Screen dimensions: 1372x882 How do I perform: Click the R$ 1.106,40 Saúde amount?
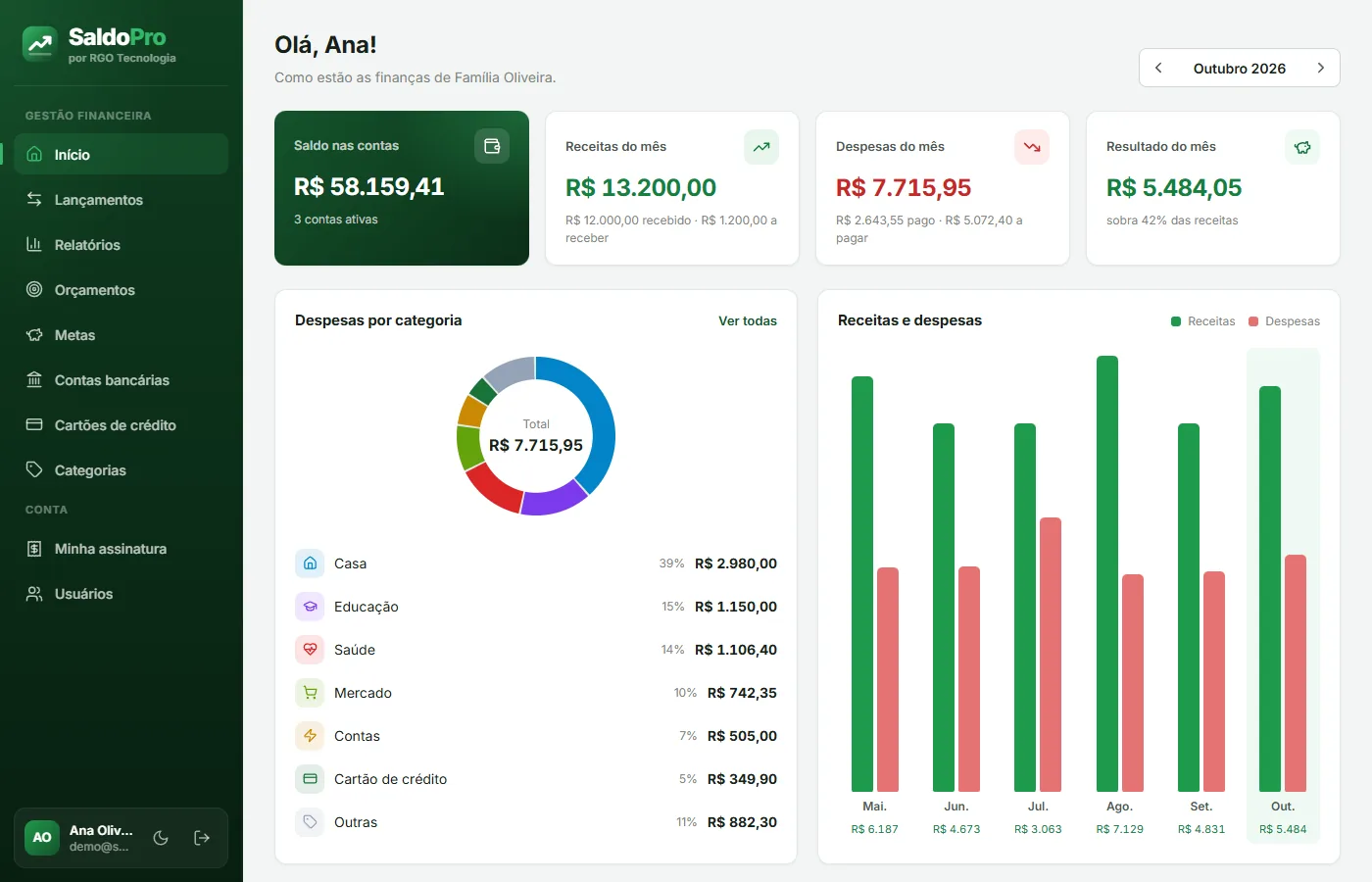coord(736,650)
